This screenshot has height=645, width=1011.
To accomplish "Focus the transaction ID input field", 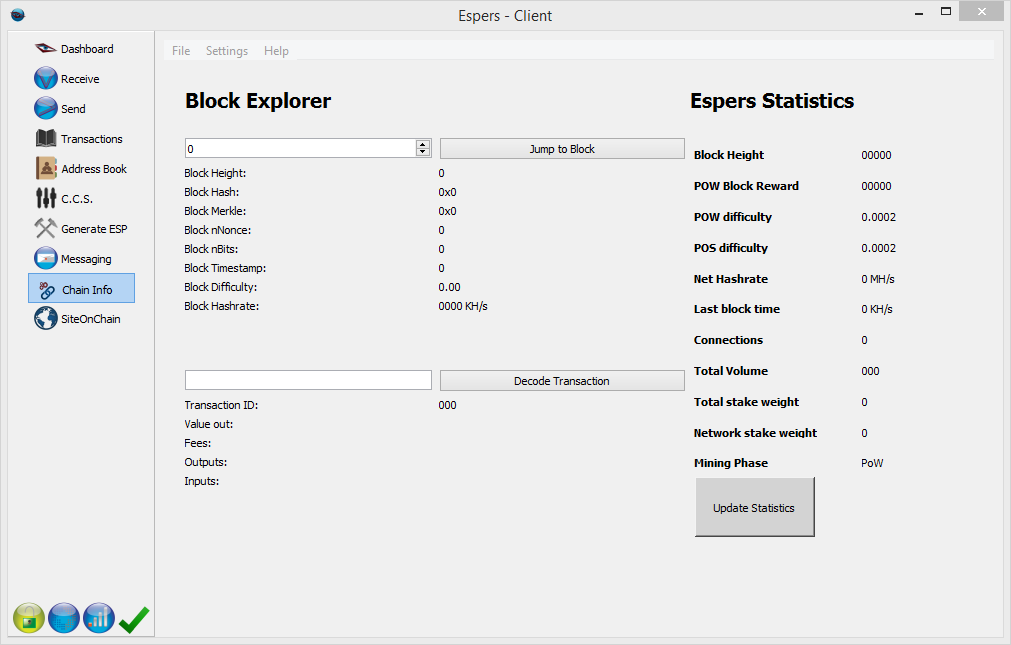I will pos(308,380).
